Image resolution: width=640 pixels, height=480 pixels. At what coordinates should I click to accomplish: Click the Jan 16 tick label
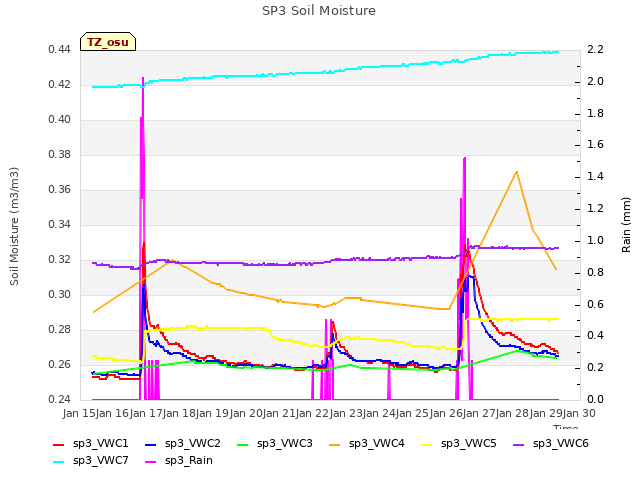[x=113, y=413]
